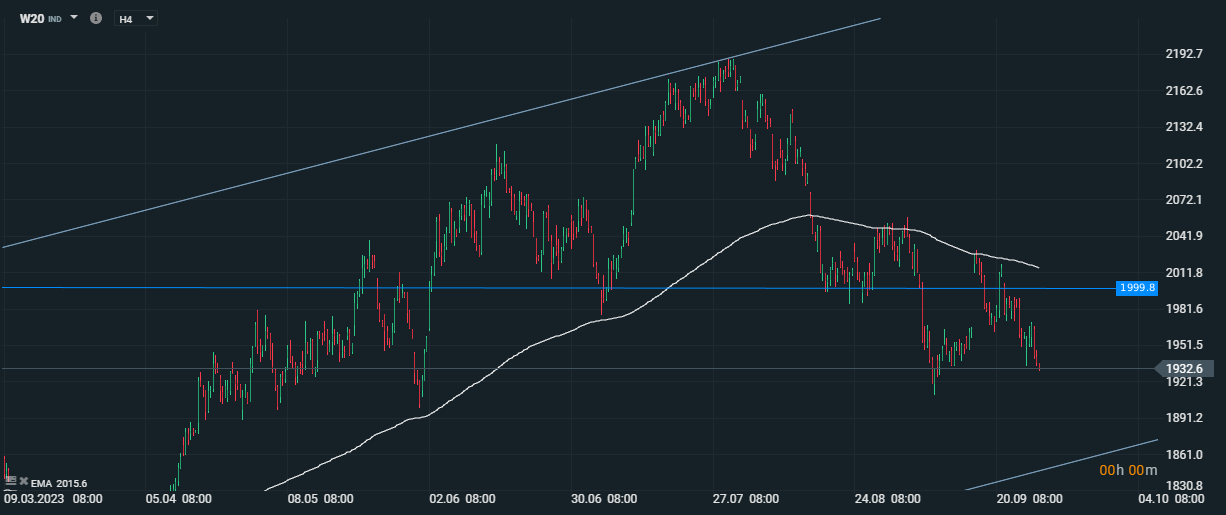Click the 2102.2 price axis value
This screenshot has width=1226, height=515.
(x=1183, y=163)
